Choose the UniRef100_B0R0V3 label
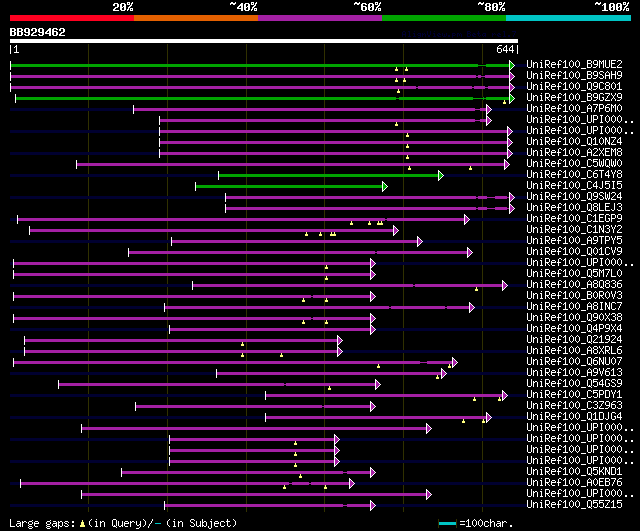640x531 pixels. pos(574,295)
